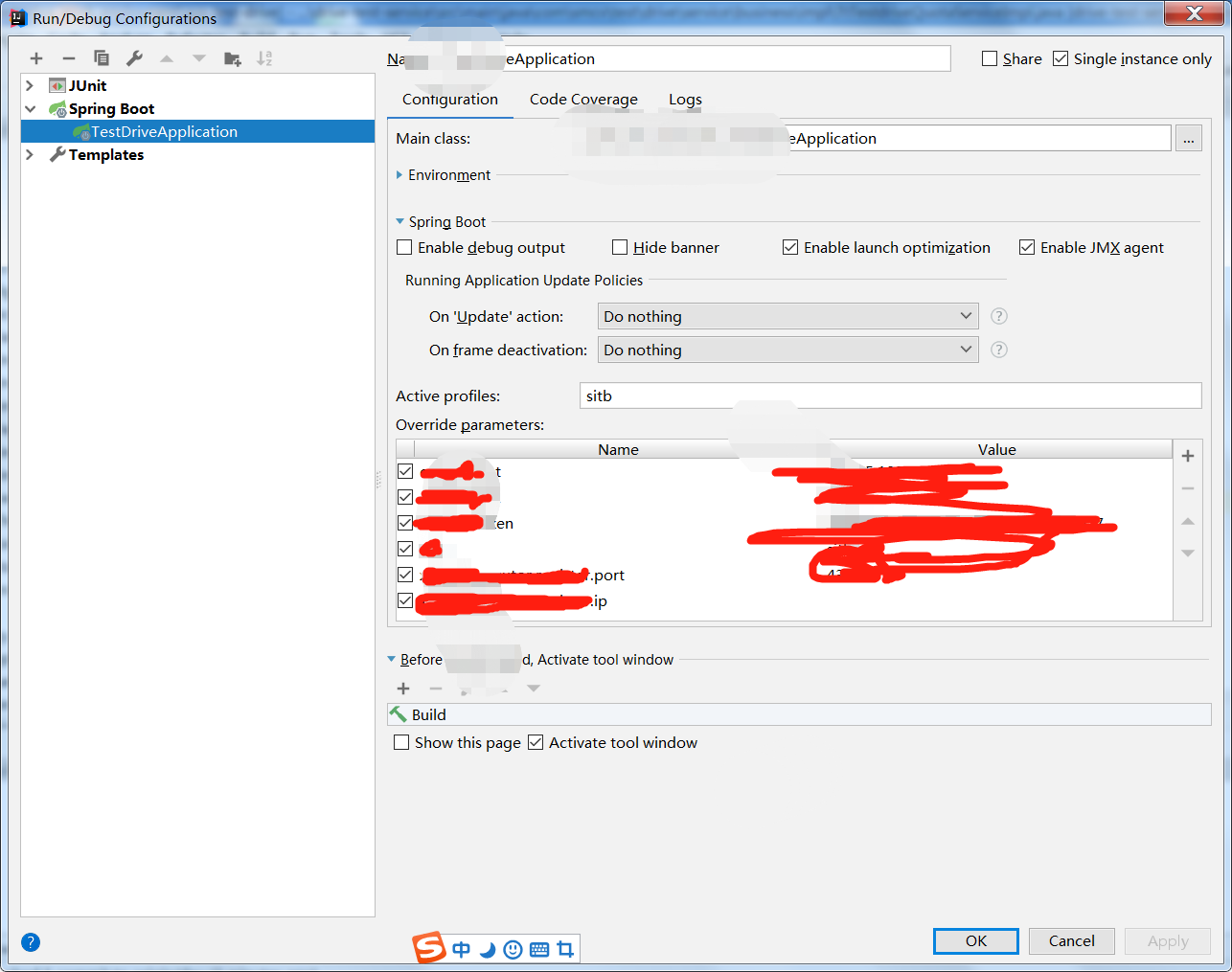Enable debug output for Spring Boot
The image size is (1232, 972).
coord(404,247)
